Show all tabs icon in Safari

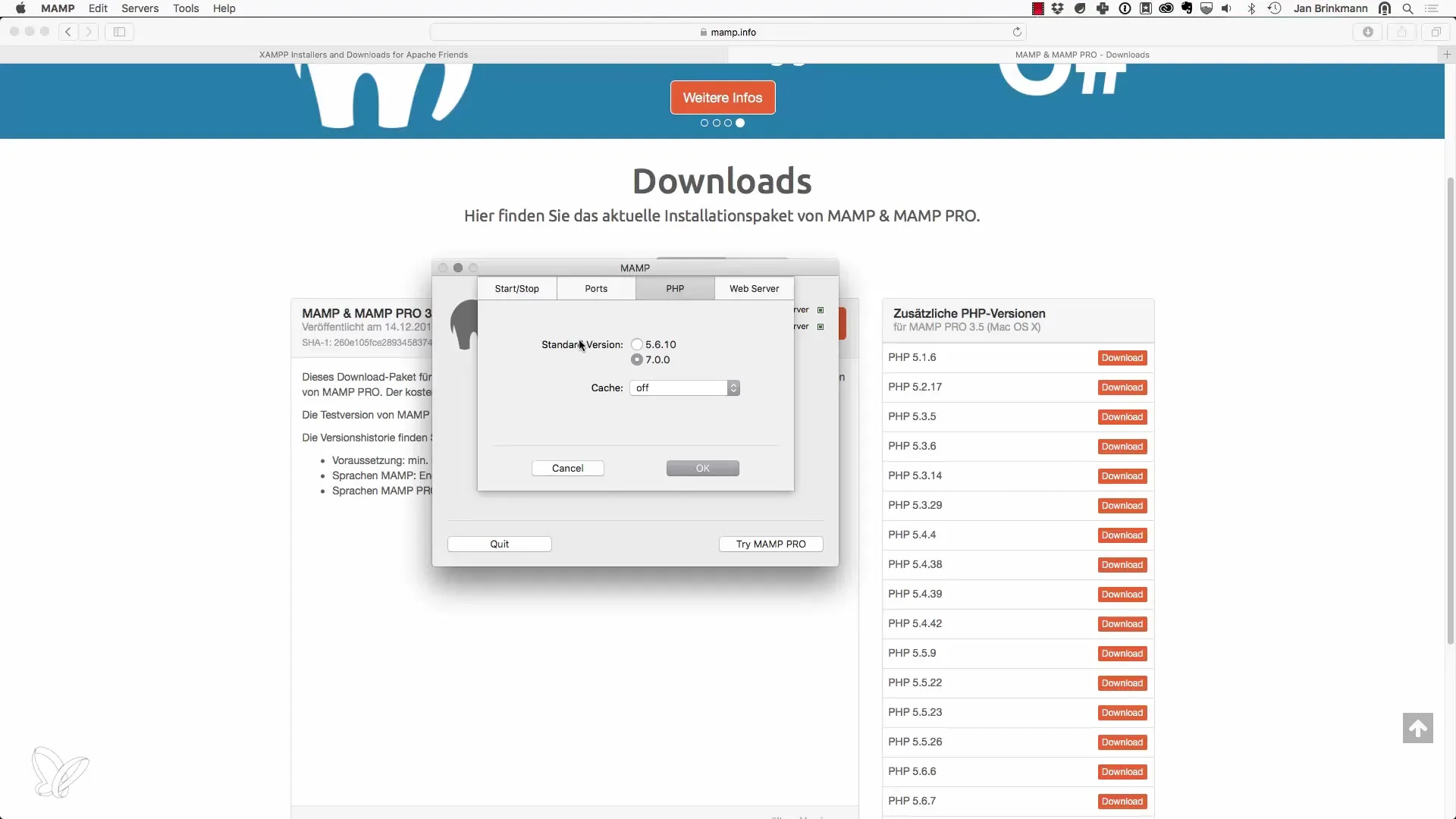(x=1436, y=32)
